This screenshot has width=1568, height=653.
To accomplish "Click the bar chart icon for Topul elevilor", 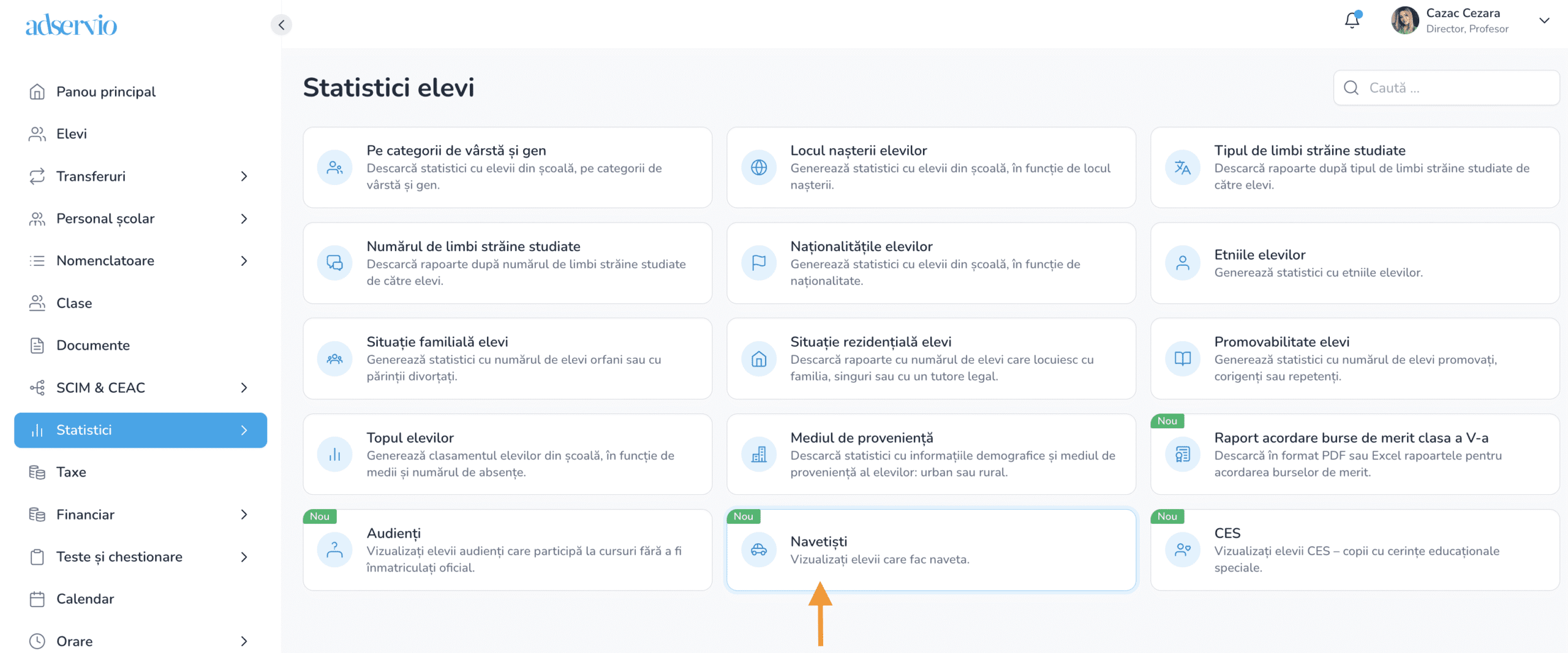I will (334, 455).
